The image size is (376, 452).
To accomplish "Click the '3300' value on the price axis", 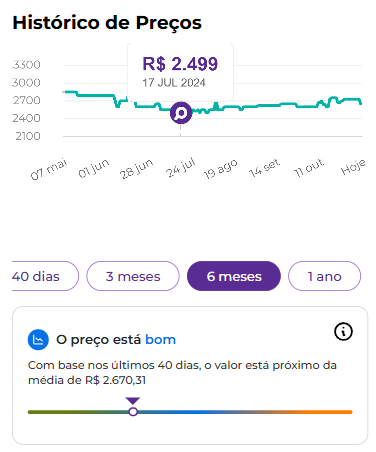I will coord(26,65).
